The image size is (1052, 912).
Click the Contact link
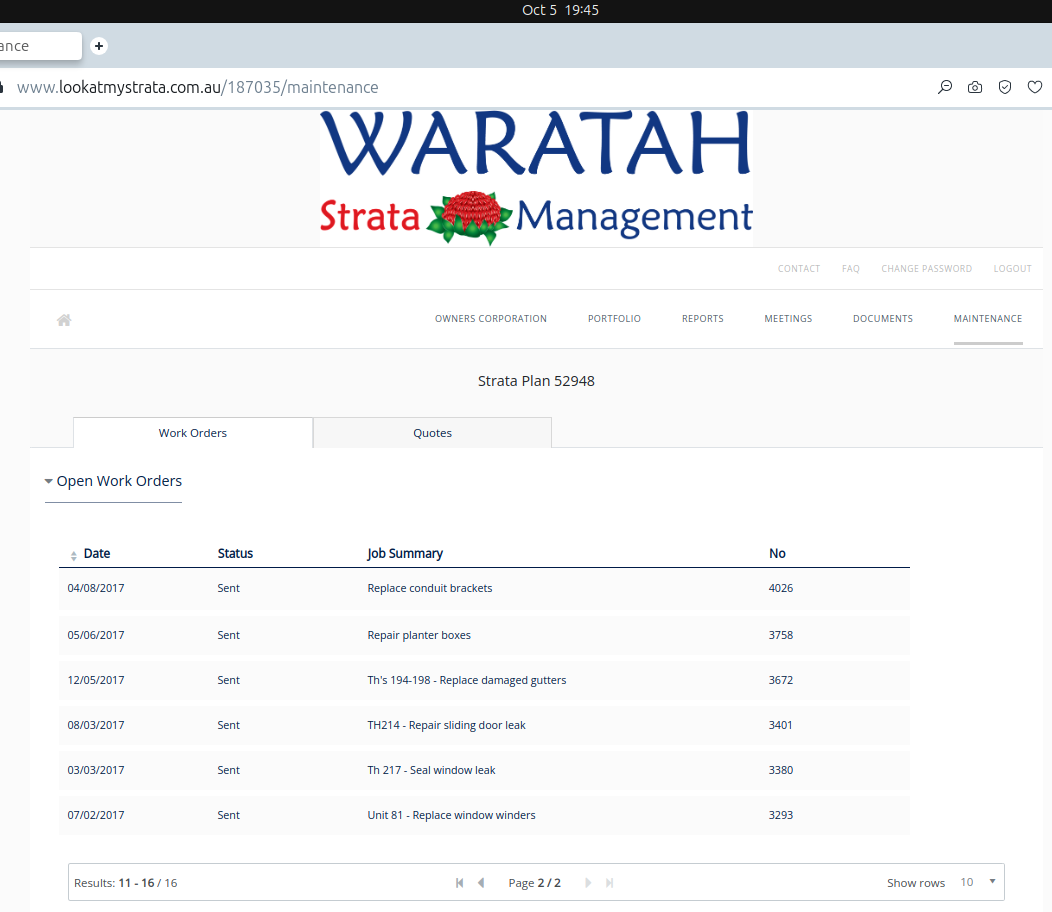pos(799,268)
